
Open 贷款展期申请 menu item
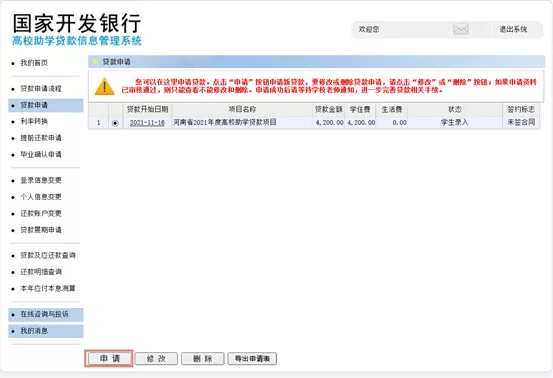(41, 230)
